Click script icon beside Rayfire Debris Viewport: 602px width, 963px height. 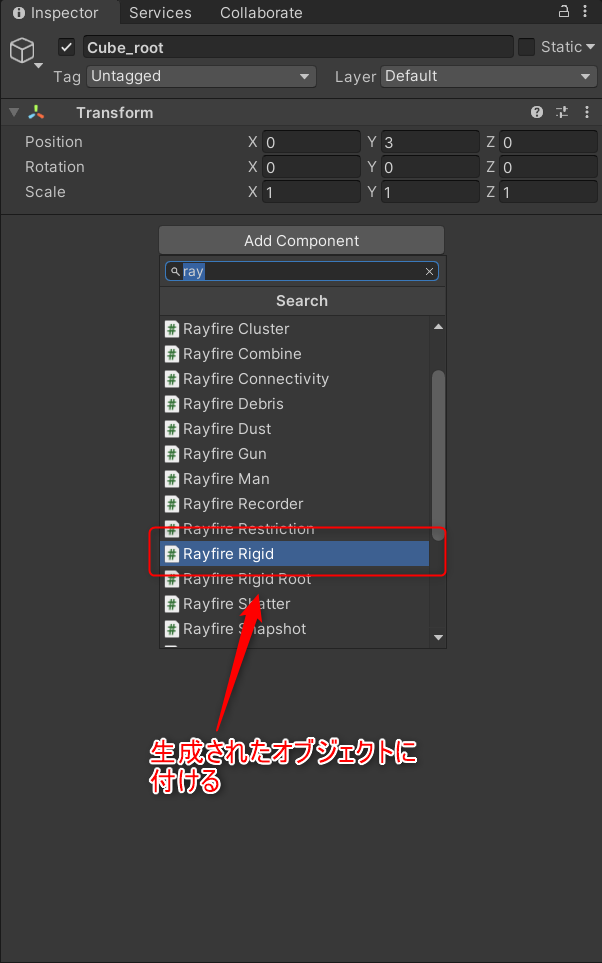point(172,404)
